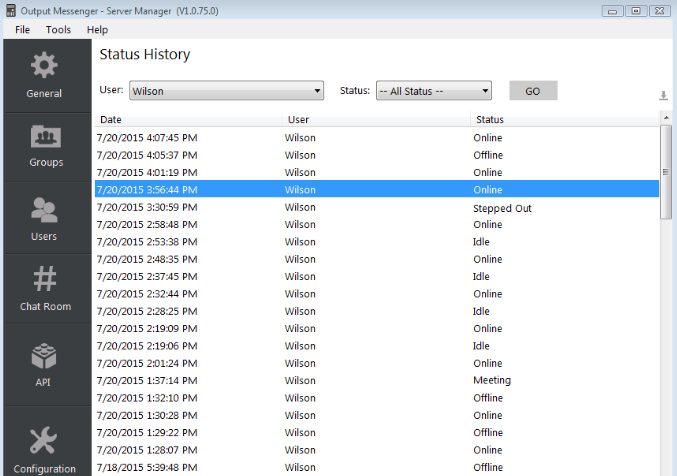Select row 7/20/2015 1:29:22 PM

point(377,432)
